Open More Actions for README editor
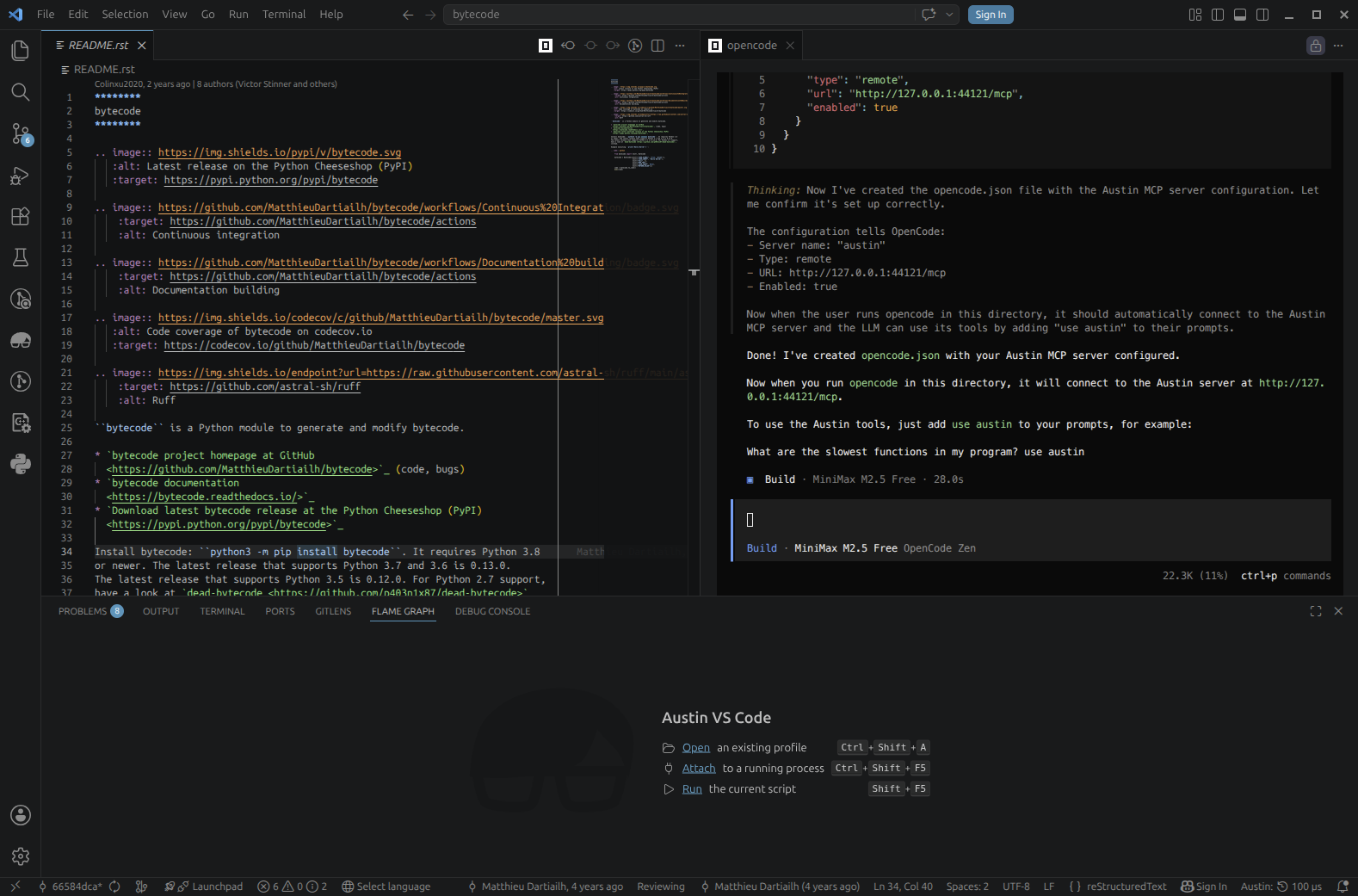This screenshot has height=896, width=1358. tap(680, 46)
